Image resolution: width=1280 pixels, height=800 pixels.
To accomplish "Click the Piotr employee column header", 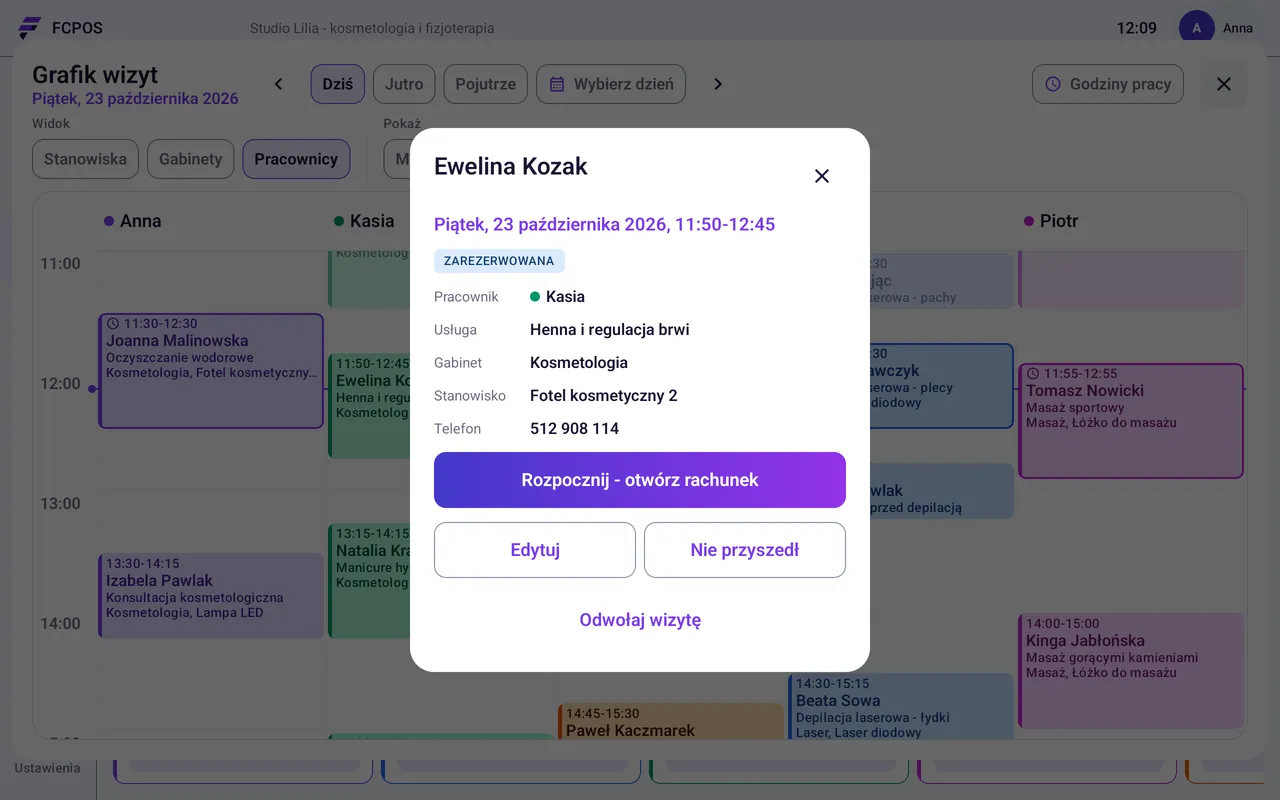I will [x=1050, y=221].
